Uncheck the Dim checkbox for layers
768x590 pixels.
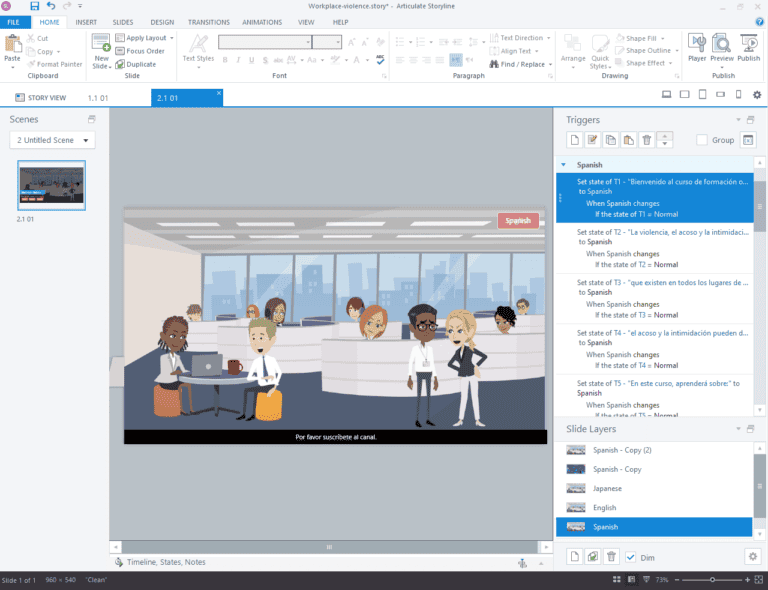pos(631,556)
